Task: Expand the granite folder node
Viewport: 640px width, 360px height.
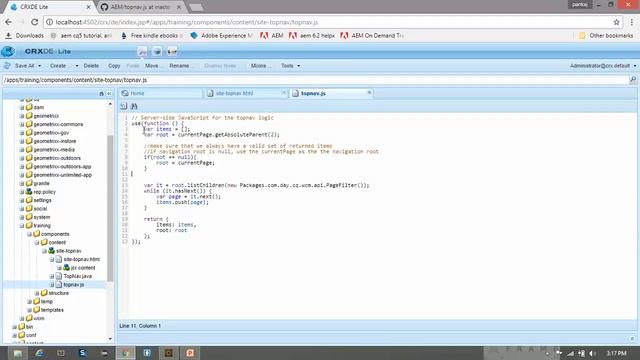Action: click(22, 183)
